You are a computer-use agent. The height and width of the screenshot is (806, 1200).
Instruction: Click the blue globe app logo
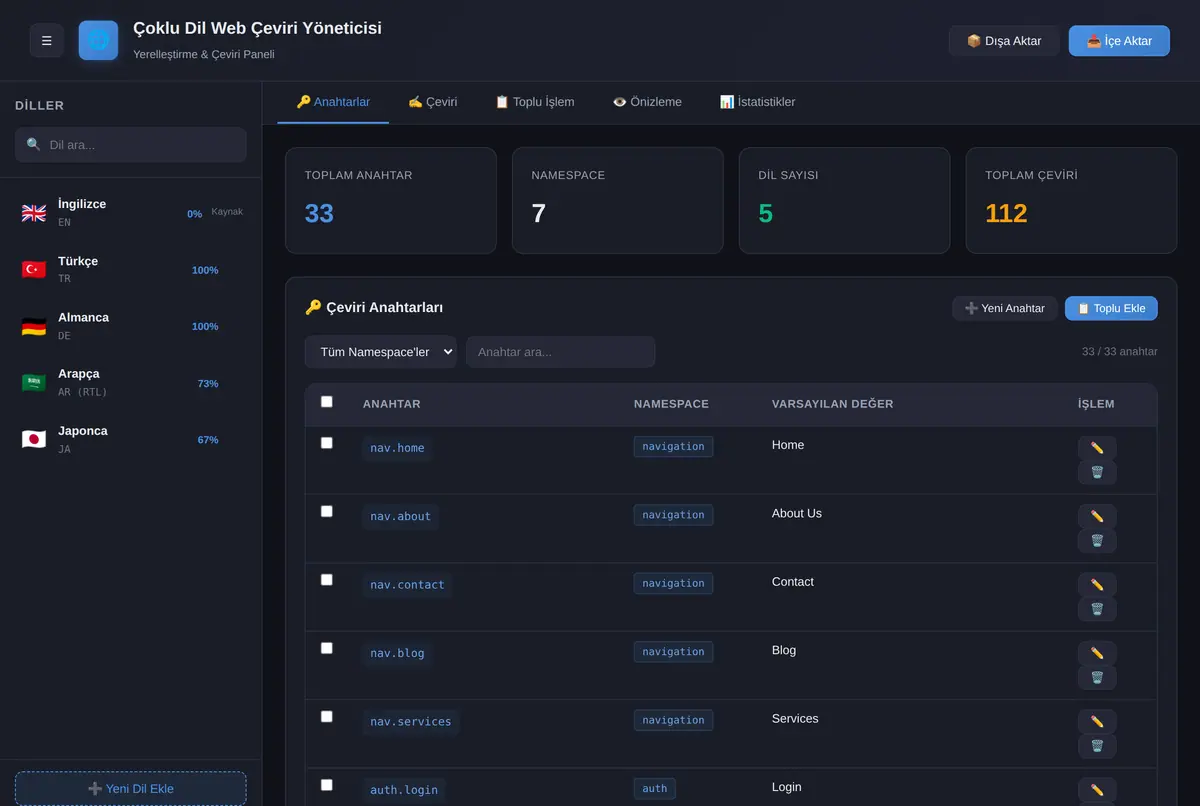(x=98, y=41)
